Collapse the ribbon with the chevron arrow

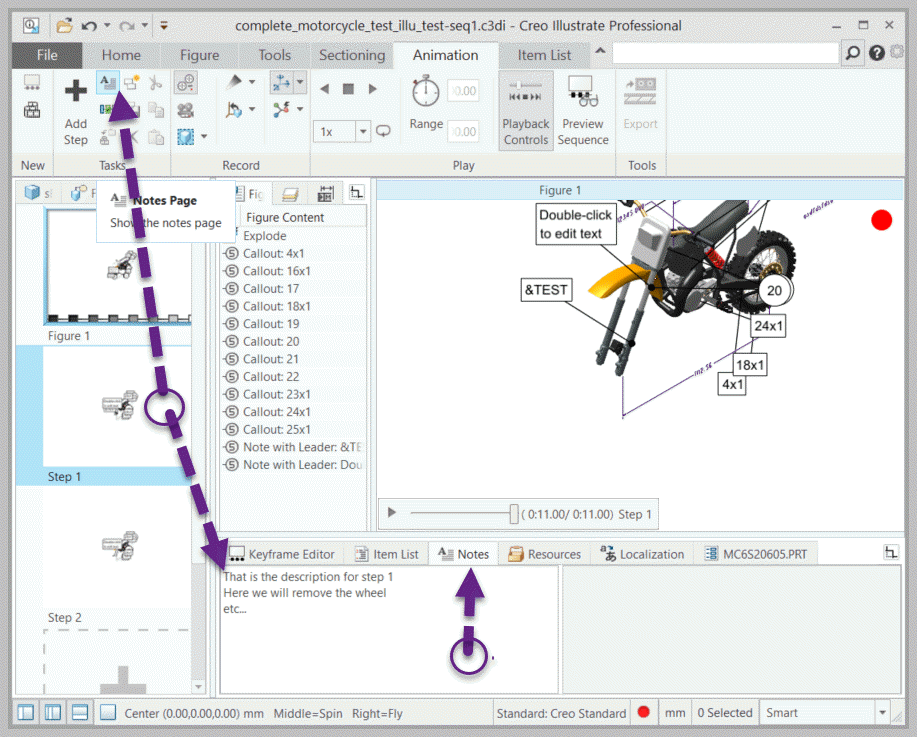coord(600,52)
